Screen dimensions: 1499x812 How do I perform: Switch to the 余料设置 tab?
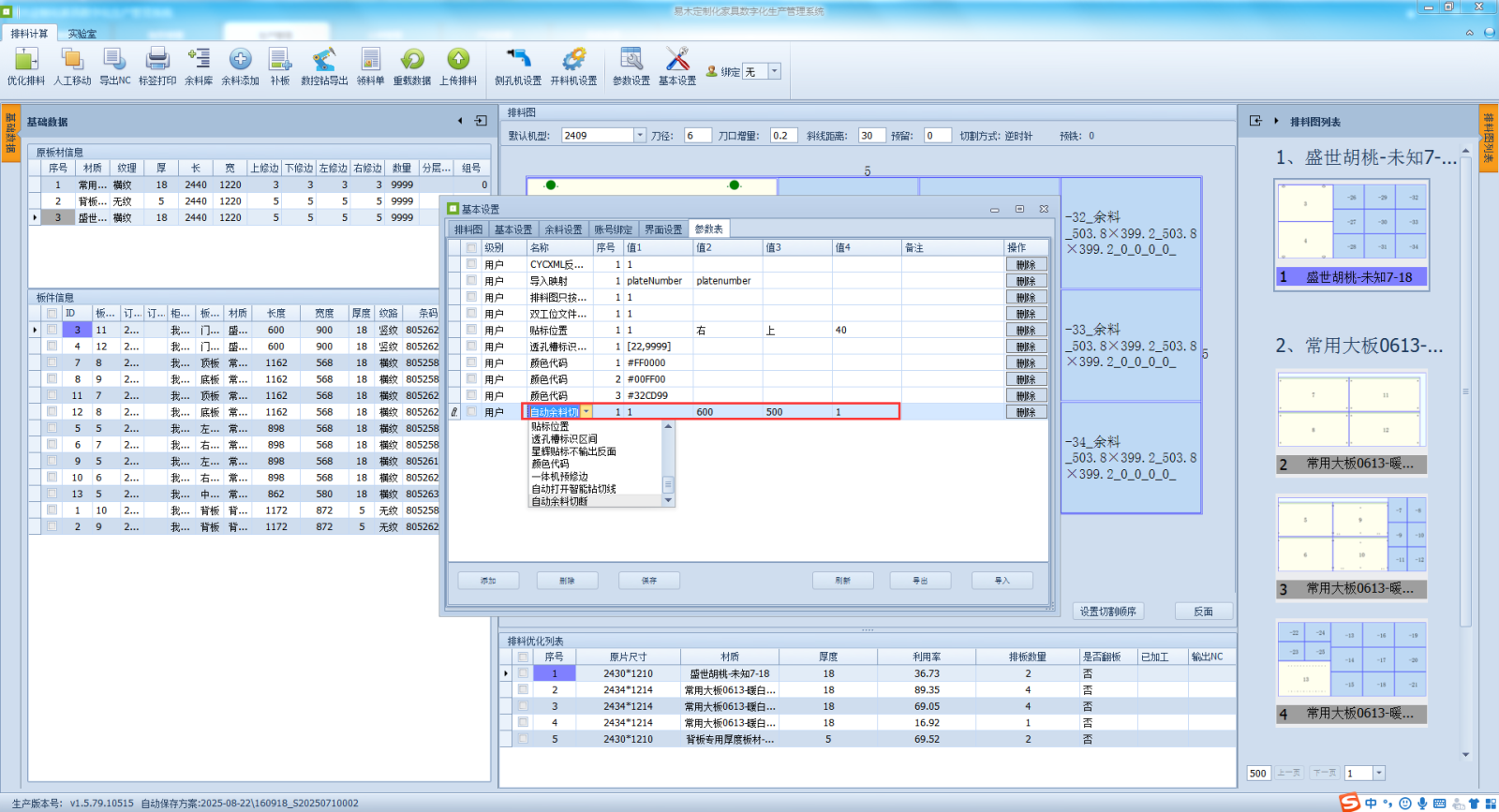(563, 229)
